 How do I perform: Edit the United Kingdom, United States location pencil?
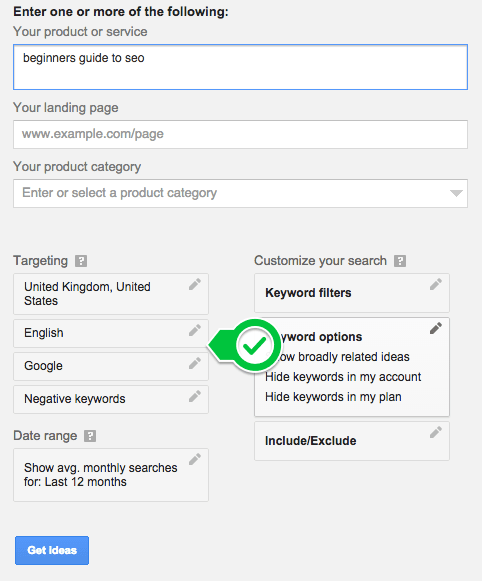(195, 284)
